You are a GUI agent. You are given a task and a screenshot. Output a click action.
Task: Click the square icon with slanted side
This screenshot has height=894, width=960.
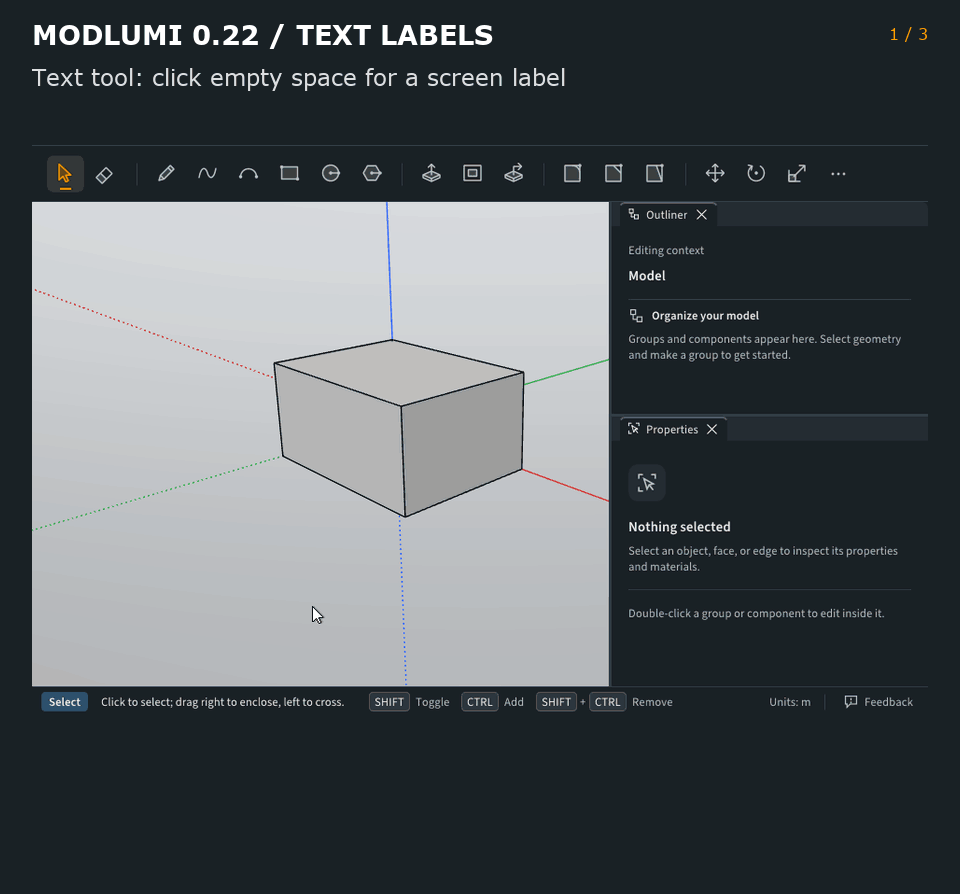tap(654, 174)
